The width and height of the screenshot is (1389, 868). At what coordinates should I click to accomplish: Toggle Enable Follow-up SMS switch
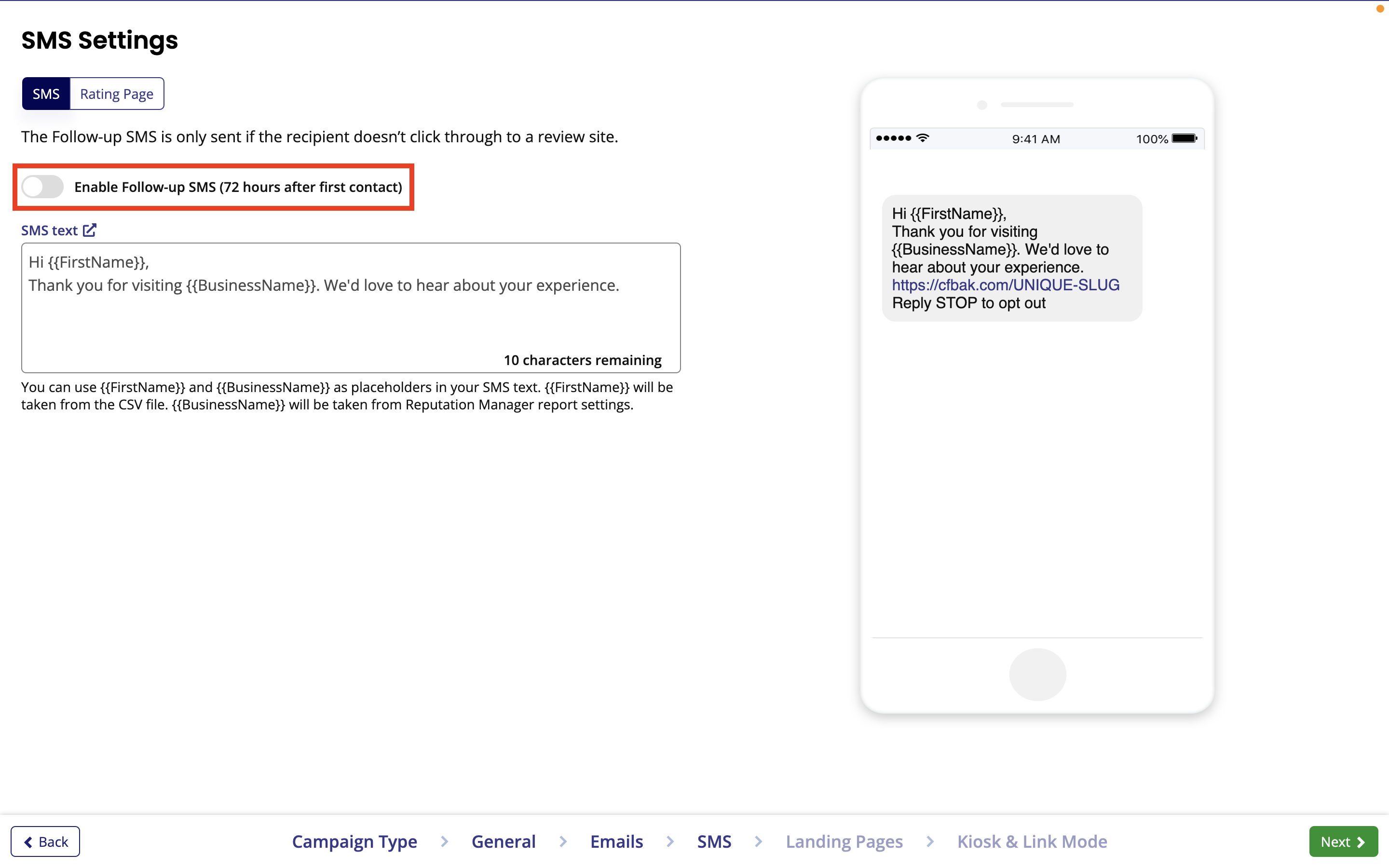(42, 187)
